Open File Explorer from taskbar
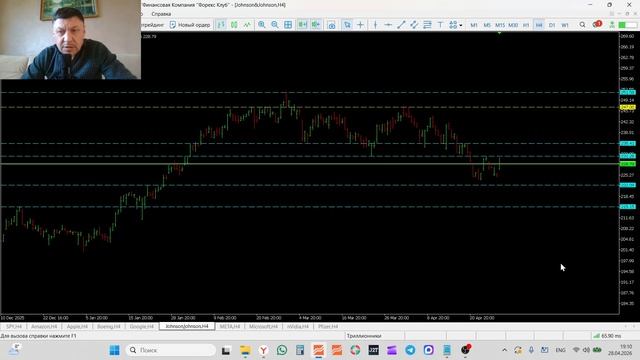The image size is (640, 360). click(245, 350)
